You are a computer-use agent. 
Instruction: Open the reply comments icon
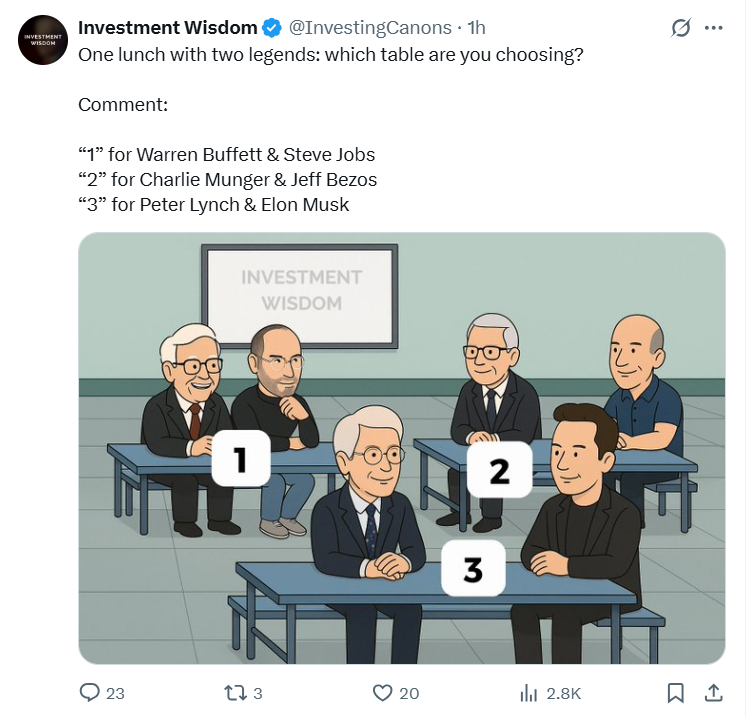point(89,693)
